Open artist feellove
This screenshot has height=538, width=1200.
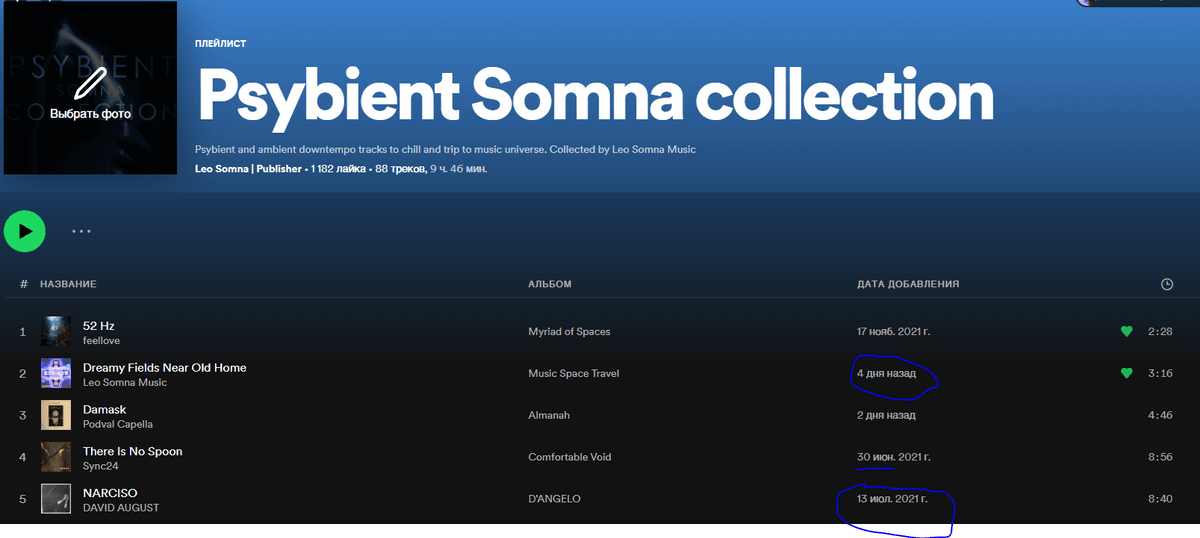pos(101,341)
